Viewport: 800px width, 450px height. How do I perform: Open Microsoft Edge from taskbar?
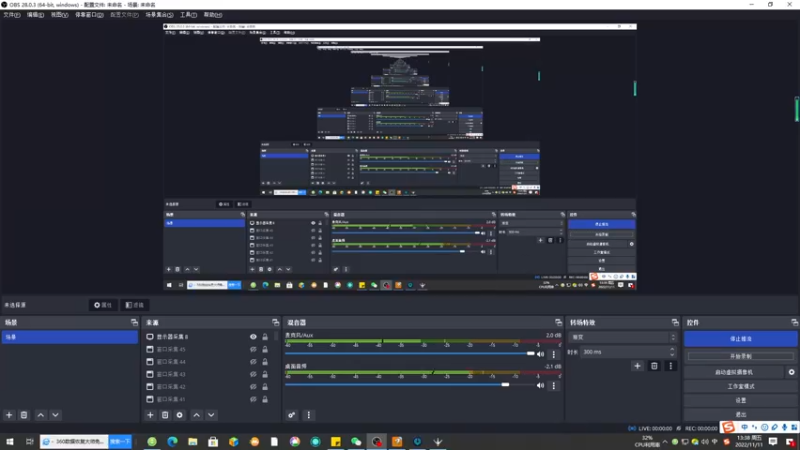[172, 441]
